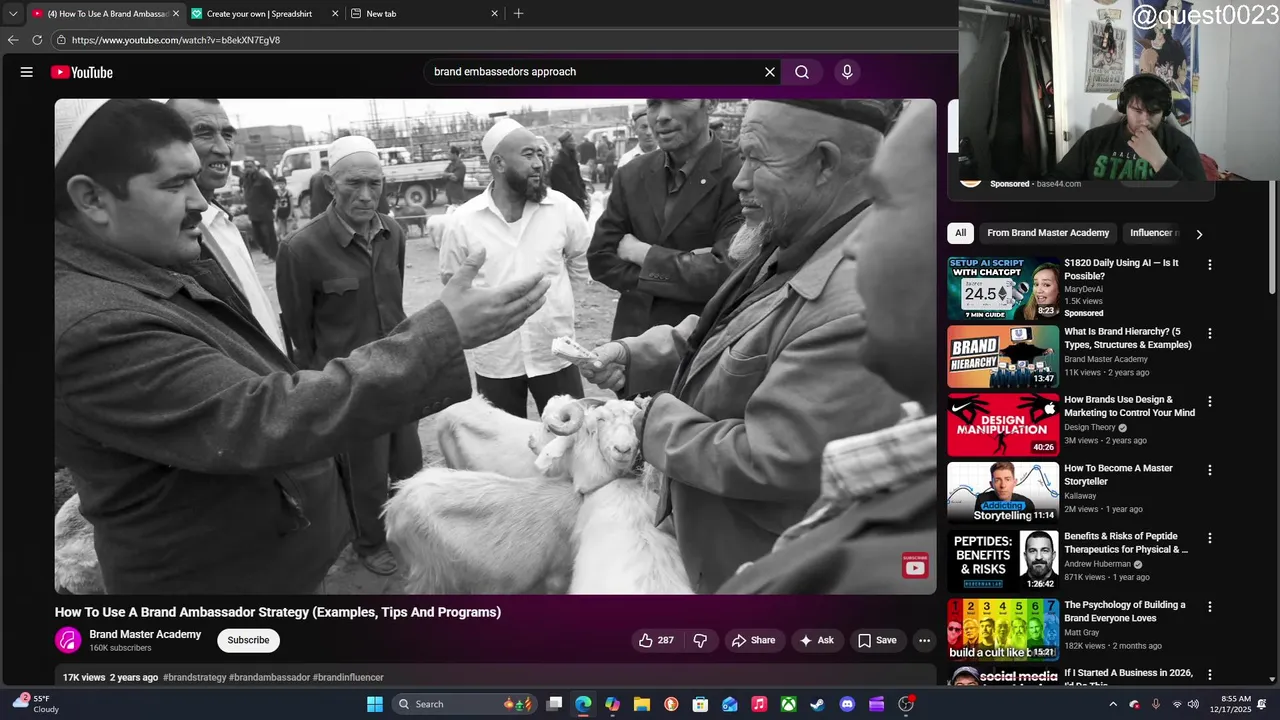This screenshot has width=1280, height=720.
Task: Open Brand Master Academy channel name link
Action: coord(145,634)
